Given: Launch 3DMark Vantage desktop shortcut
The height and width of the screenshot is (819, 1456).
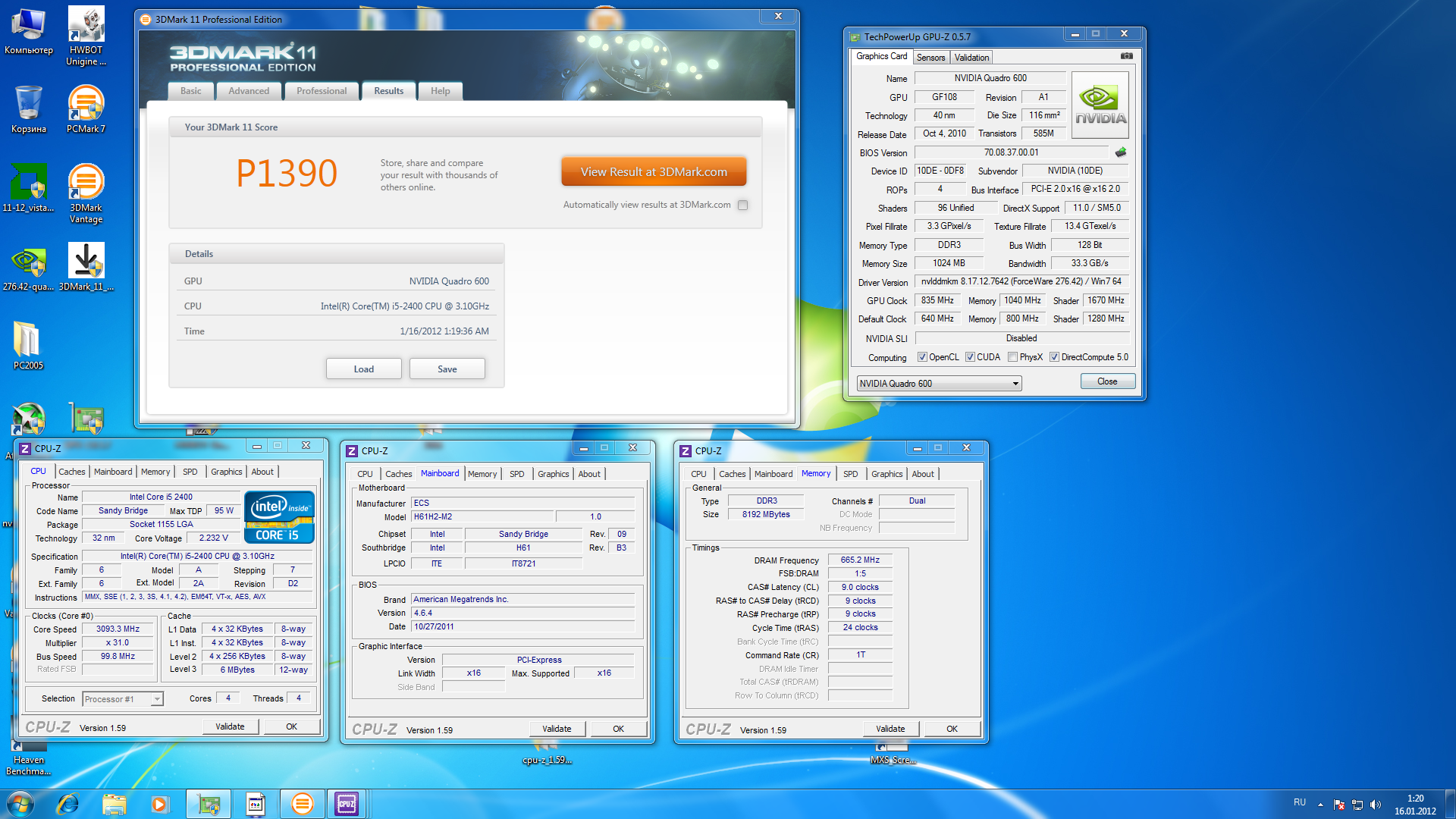Looking at the screenshot, I should (86, 193).
